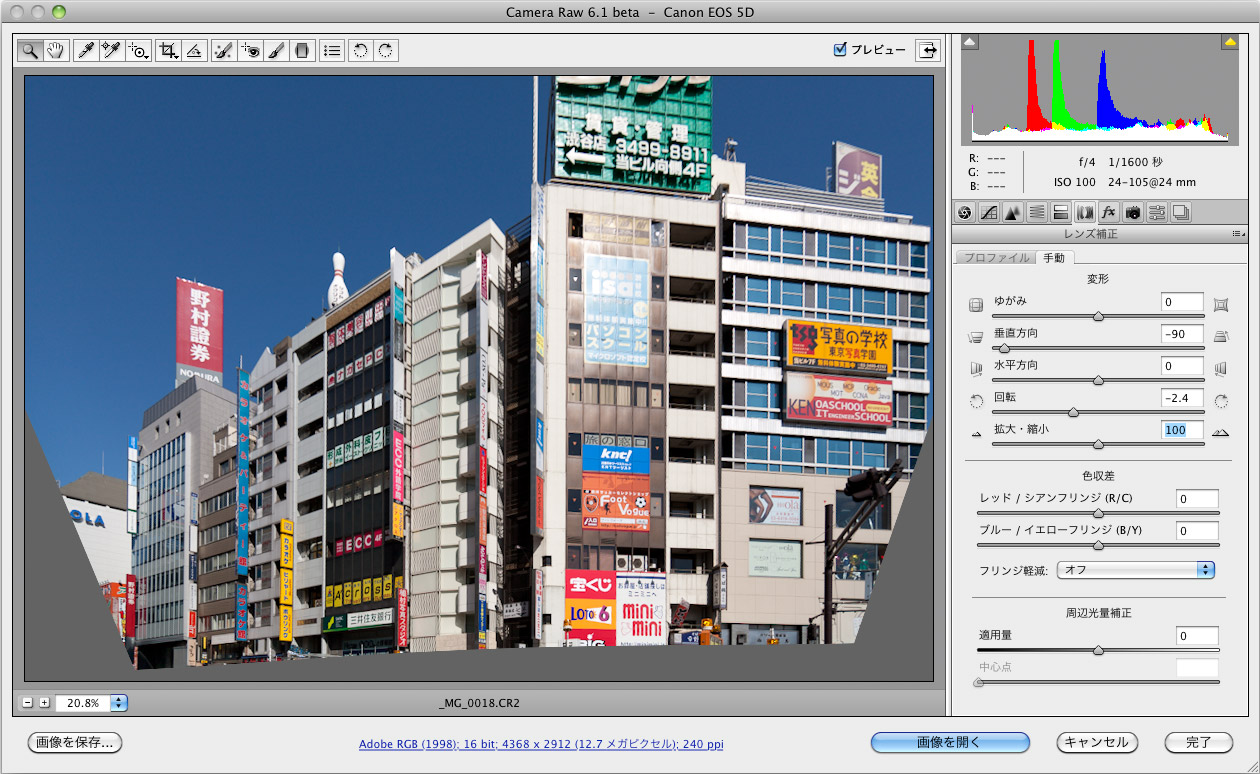
Task: Open the Basic panel aperture icon
Action: pyautogui.click(x=965, y=212)
